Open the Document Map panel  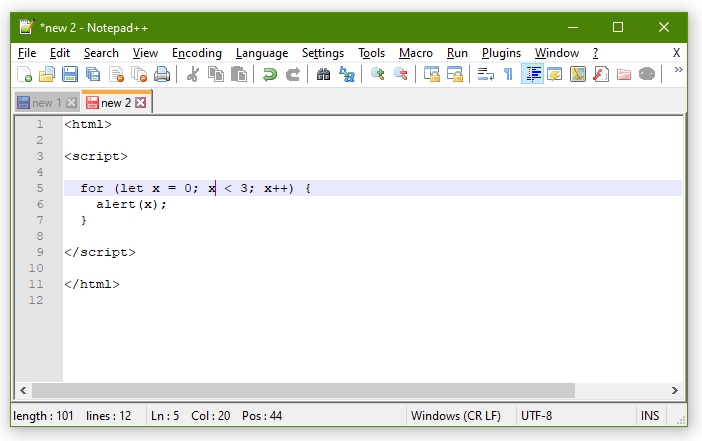[578, 74]
